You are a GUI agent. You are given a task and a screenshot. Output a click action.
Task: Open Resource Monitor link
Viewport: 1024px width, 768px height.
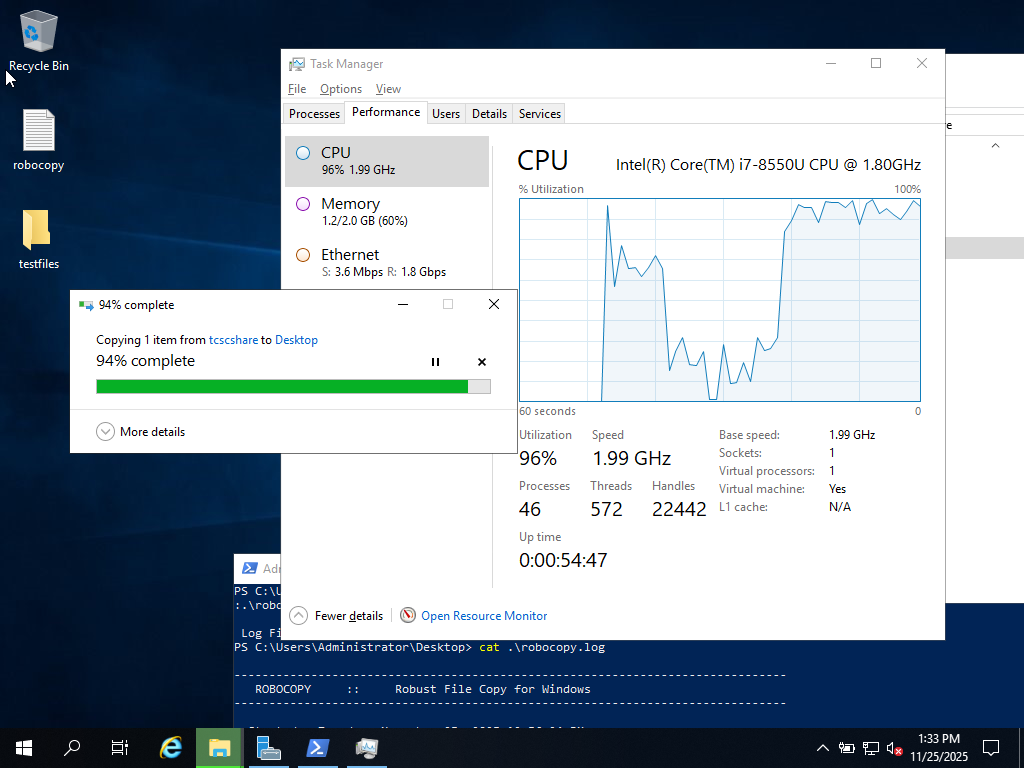(x=483, y=616)
